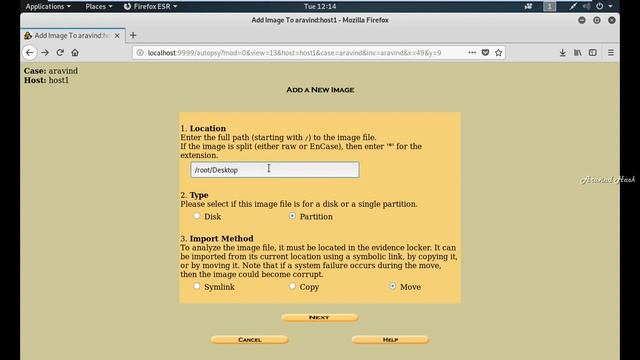Click the volume icon in top panel
The image size is (640, 360).
point(587,7)
